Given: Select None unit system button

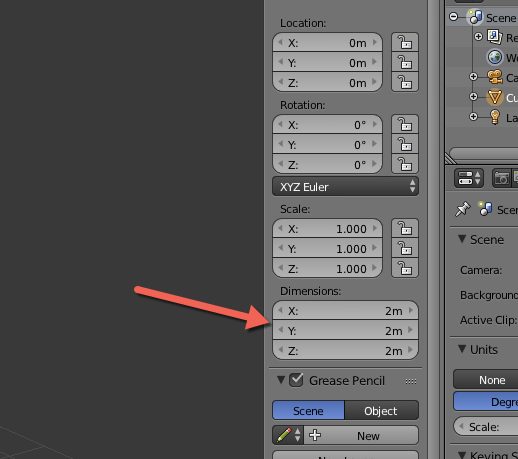Looking at the screenshot, I should click(x=492, y=380).
